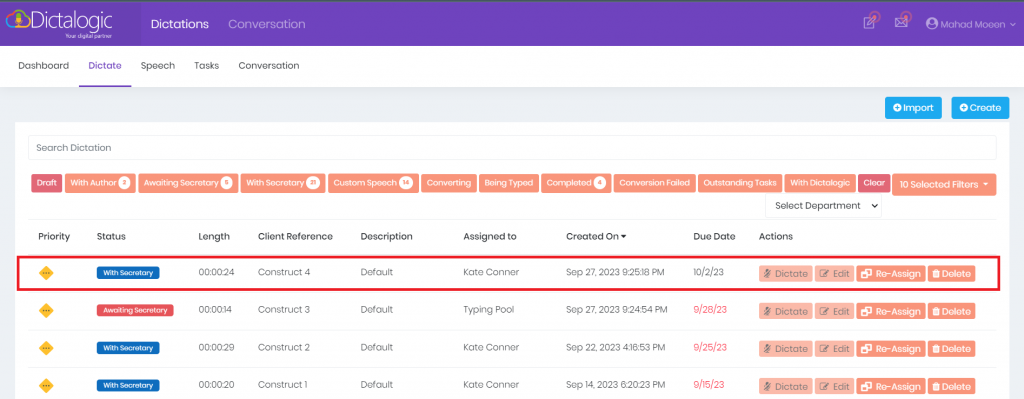
Task: Open the Select Department dropdown
Action: 823,206
